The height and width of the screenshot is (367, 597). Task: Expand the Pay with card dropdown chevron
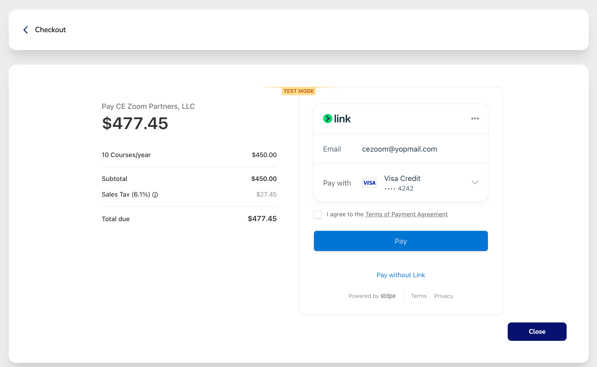[475, 182]
